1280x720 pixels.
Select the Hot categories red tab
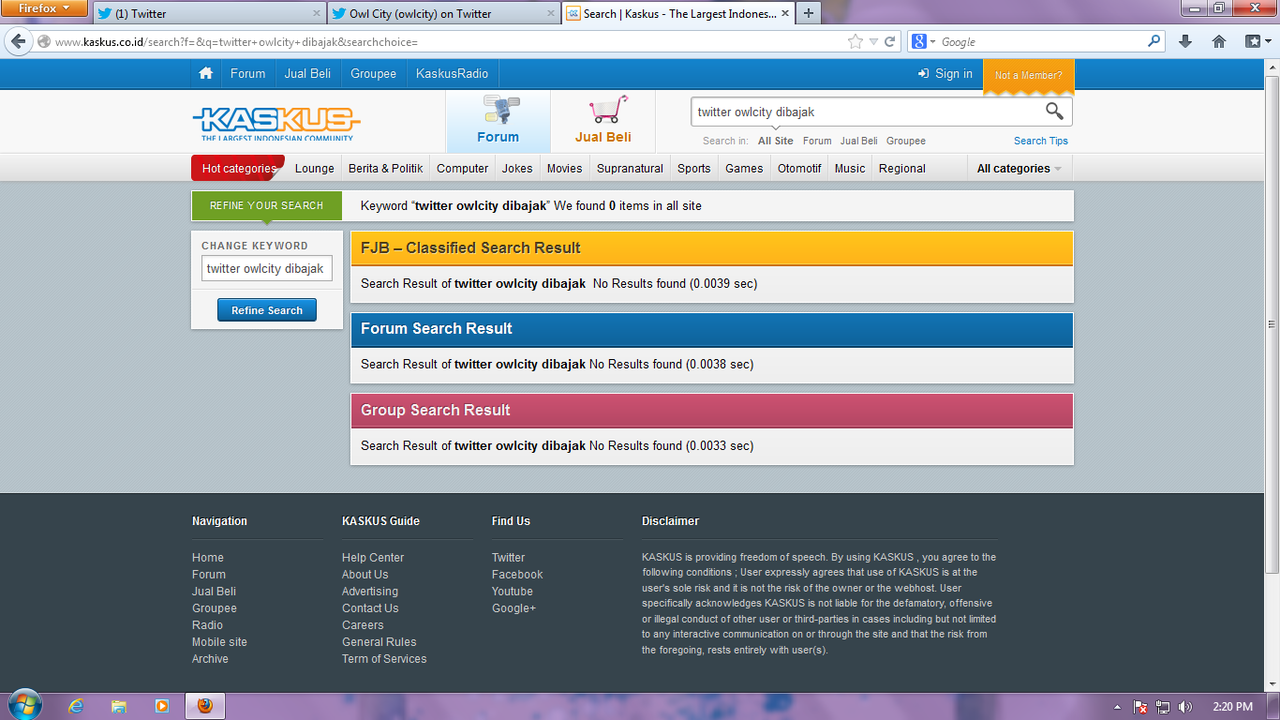(238, 168)
